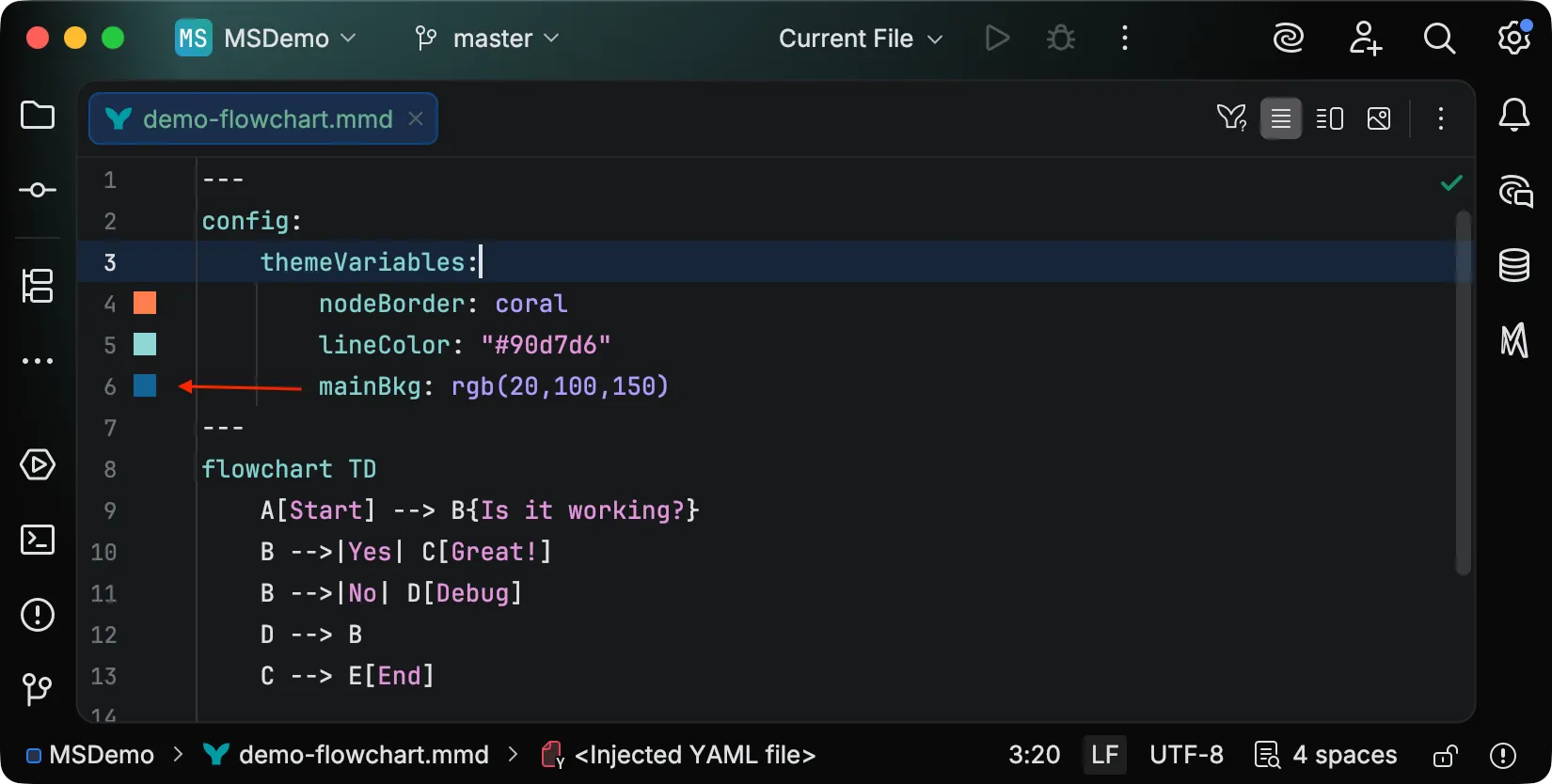The height and width of the screenshot is (784, 1552).
Task: Open the Problems tool window
Action: coord(38,616)
